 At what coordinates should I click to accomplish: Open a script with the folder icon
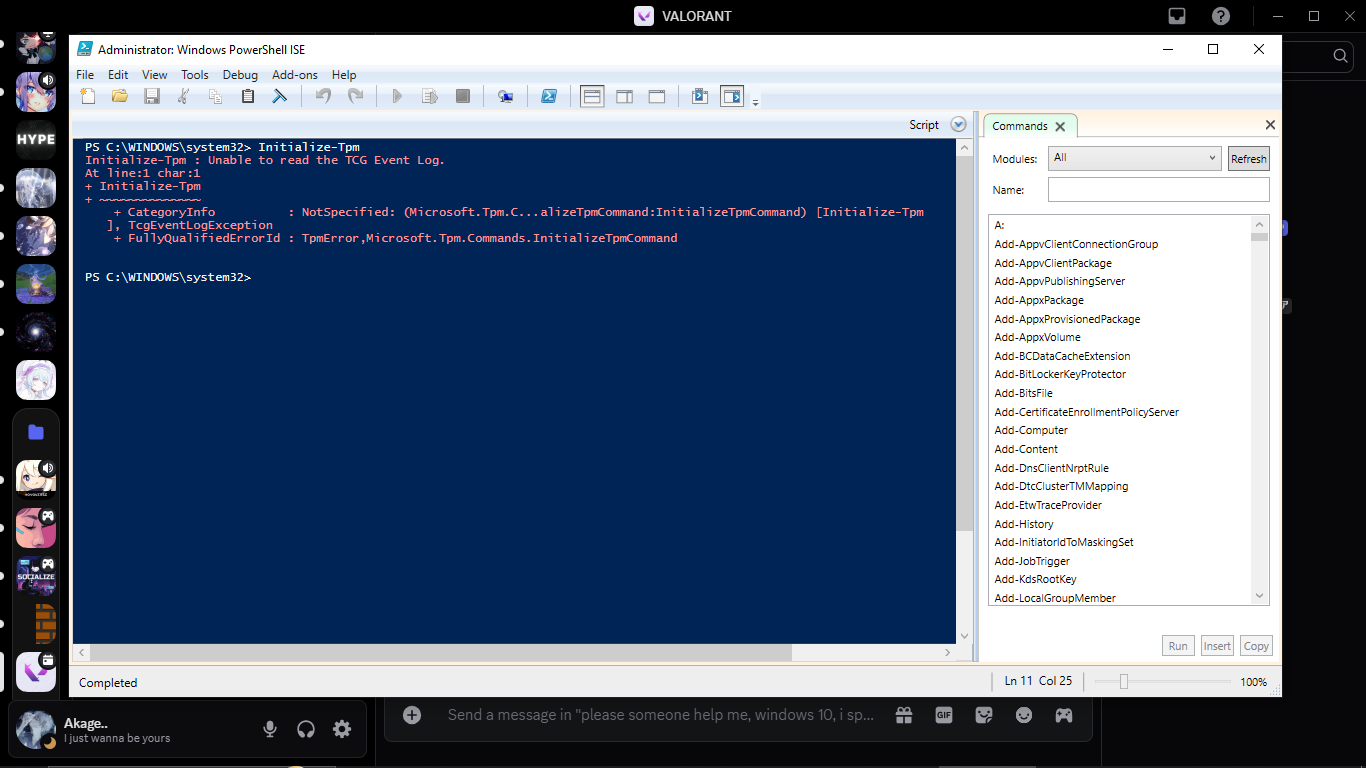coord(120,97)
